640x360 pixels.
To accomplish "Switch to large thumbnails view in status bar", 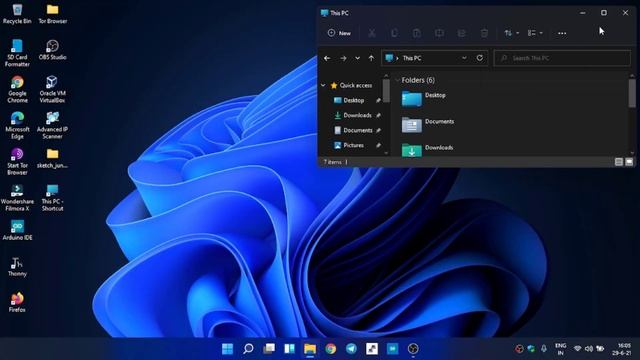I will point(629,162).
